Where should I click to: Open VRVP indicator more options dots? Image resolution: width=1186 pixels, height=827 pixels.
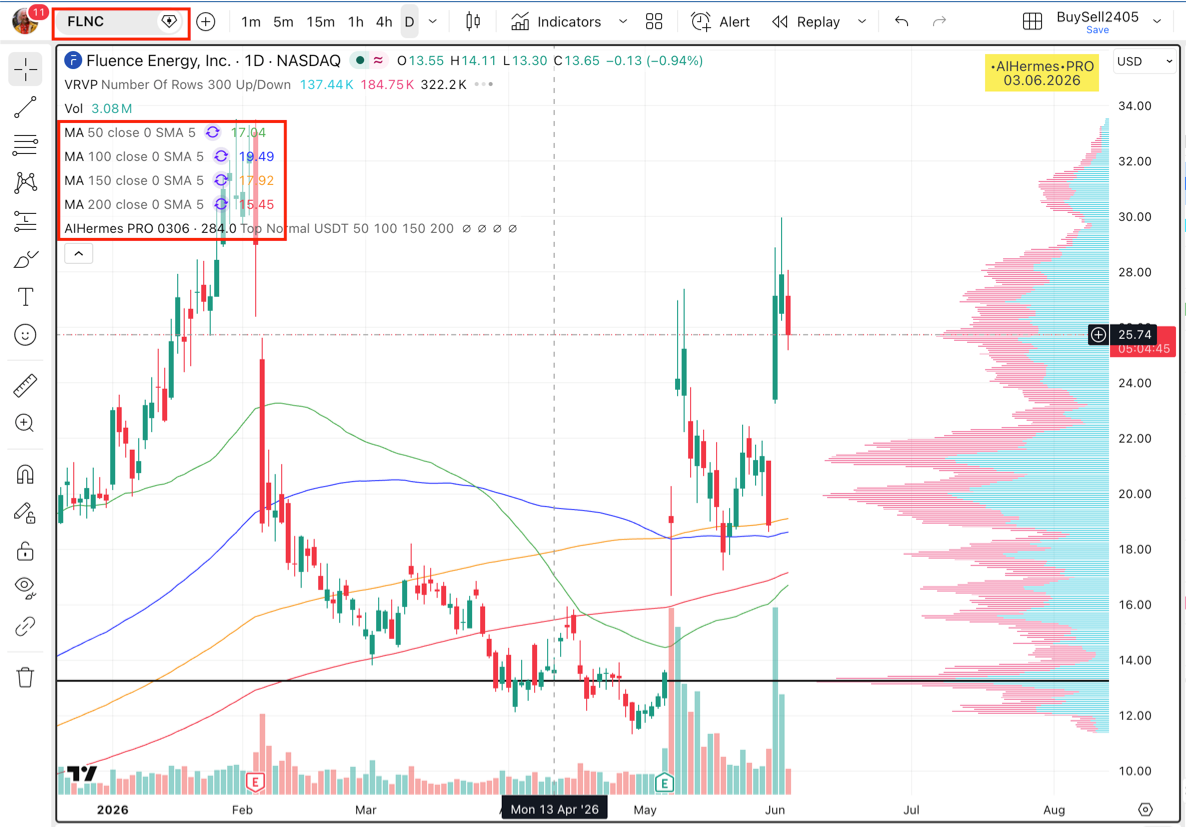[x=484, y=84]
